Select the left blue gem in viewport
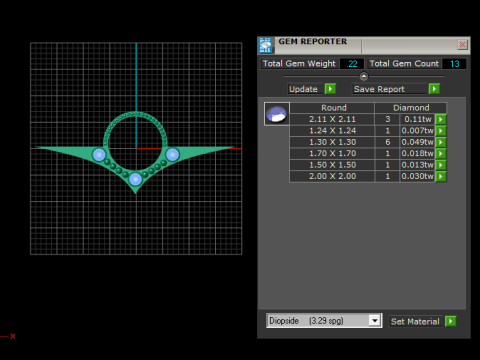 99,155
